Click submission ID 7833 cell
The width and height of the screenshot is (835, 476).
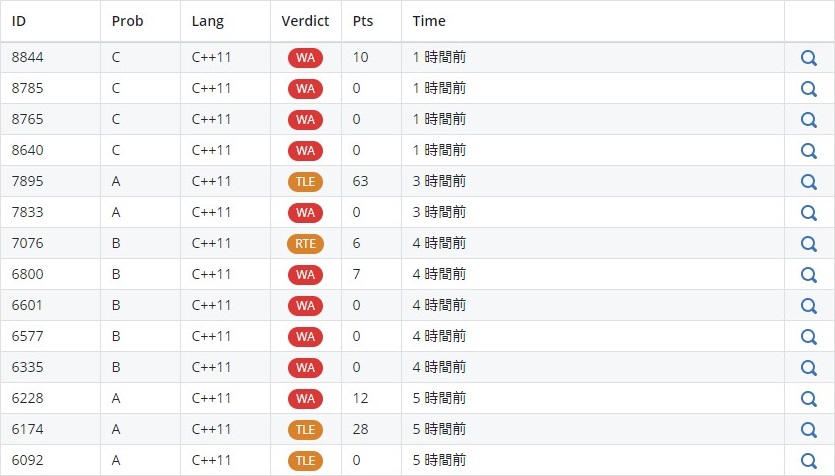[28, 213]
